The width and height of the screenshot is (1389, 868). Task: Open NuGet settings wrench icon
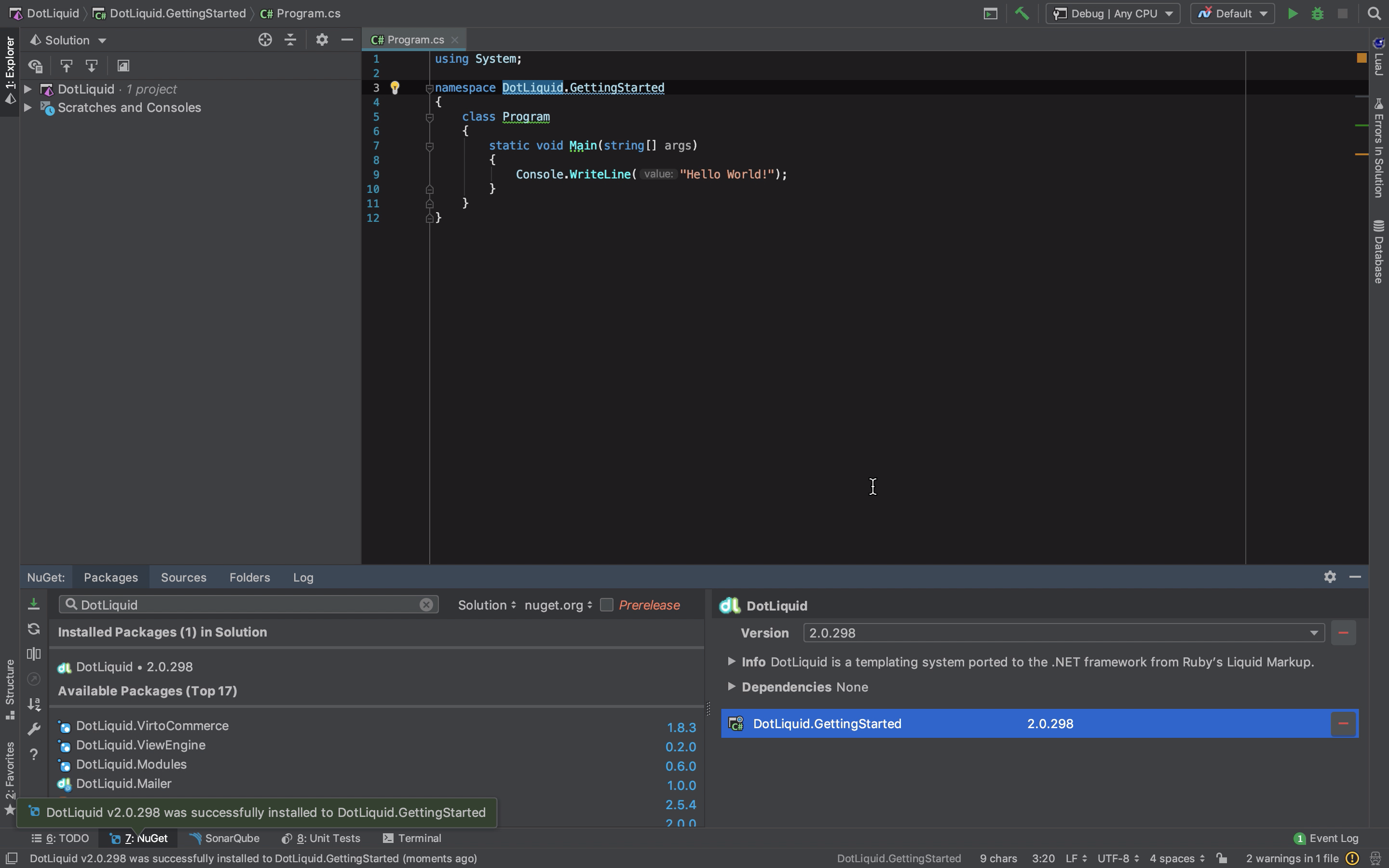33,729
